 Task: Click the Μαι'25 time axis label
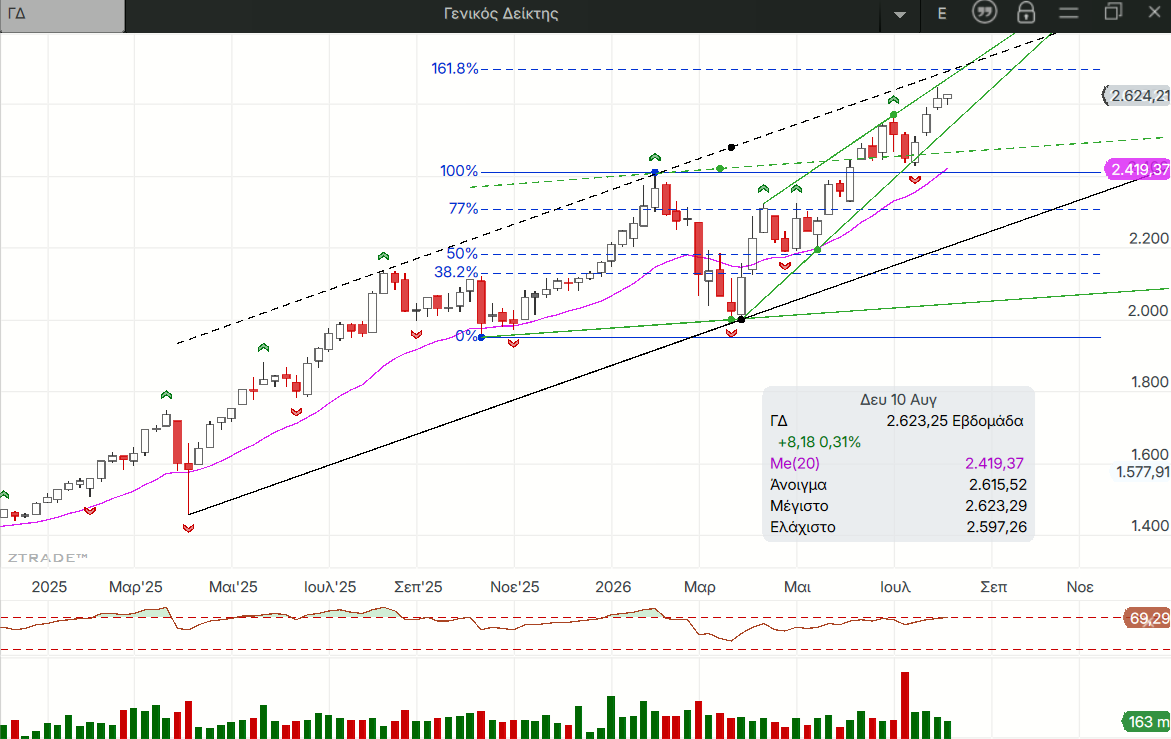[233, 587]
